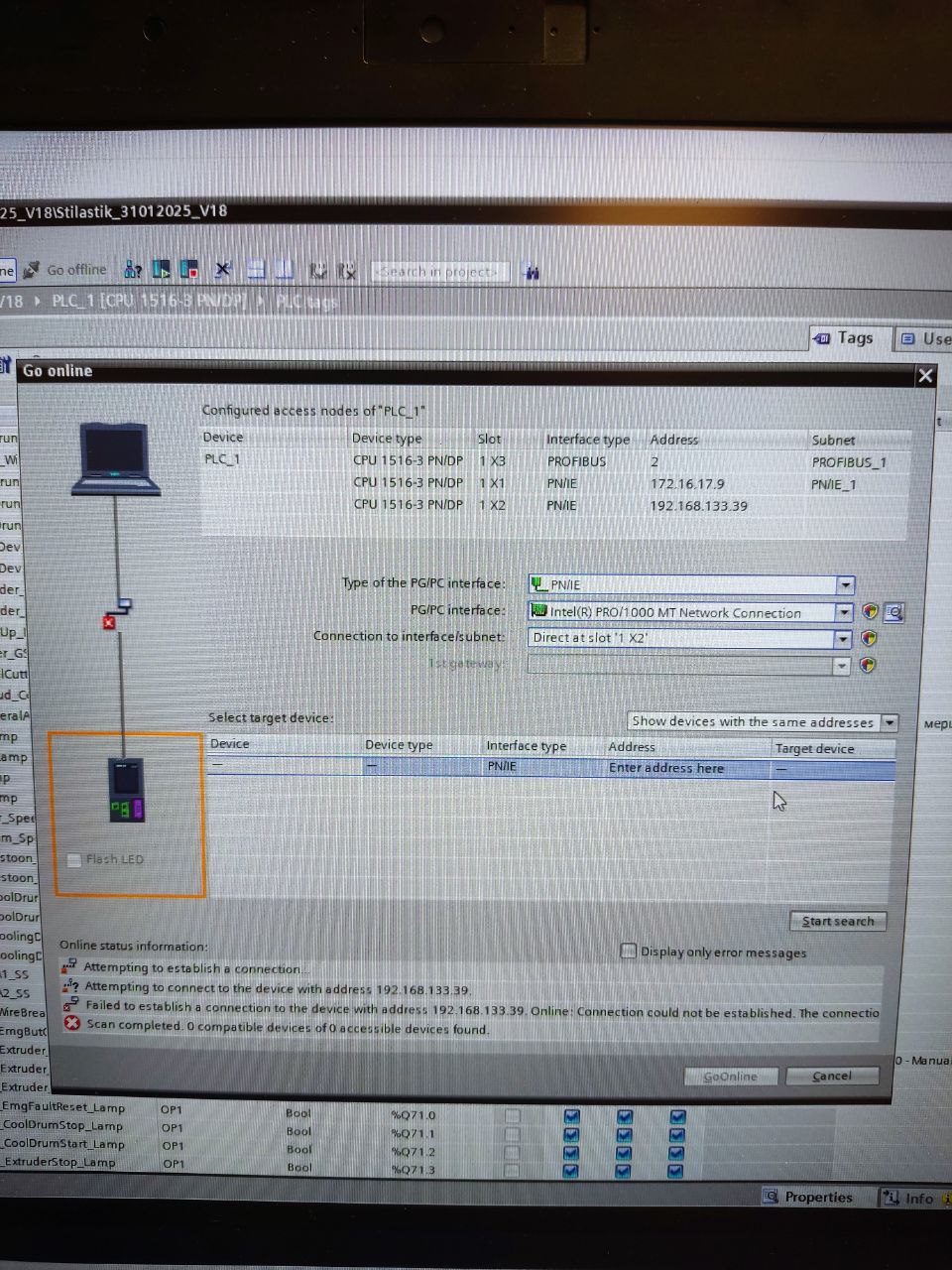The width and height of the screenshot is (952, 1270).
Task: Click the laptop PG/PC image in the diagram
Action: (x=115, y=459)
